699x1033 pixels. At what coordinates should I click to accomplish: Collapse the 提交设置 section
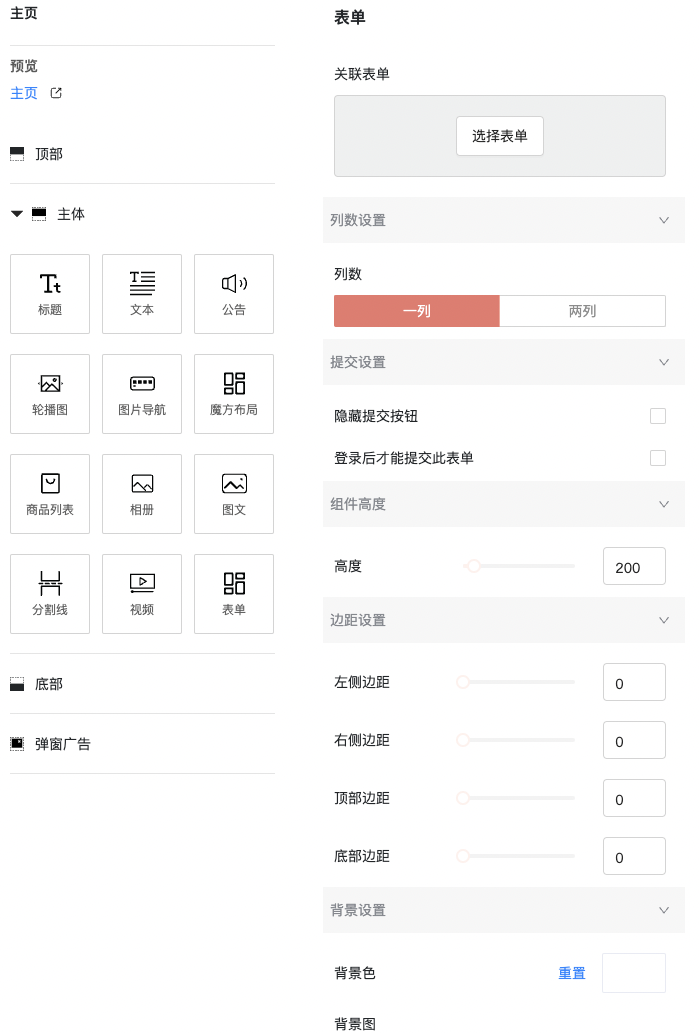tap(504, 362)
